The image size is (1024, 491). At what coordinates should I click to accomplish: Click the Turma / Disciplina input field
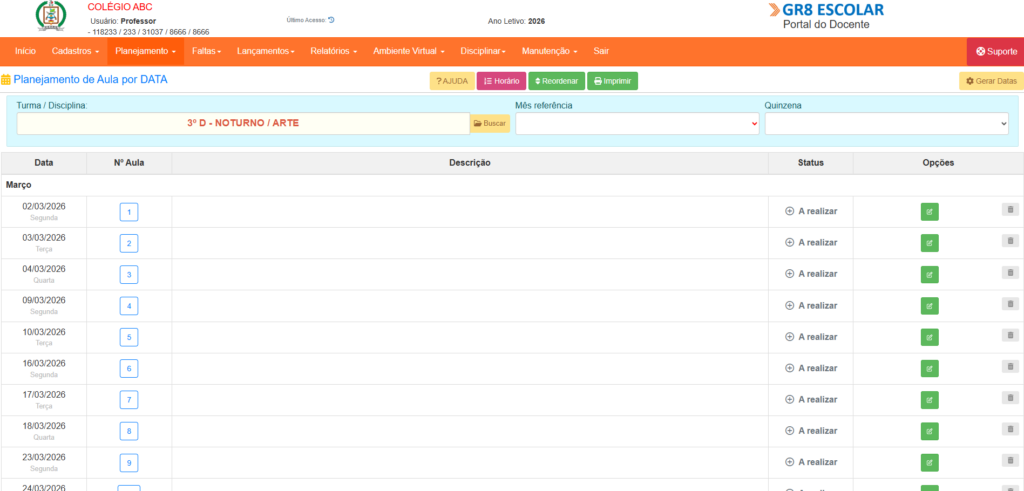(x=243, y=123)
